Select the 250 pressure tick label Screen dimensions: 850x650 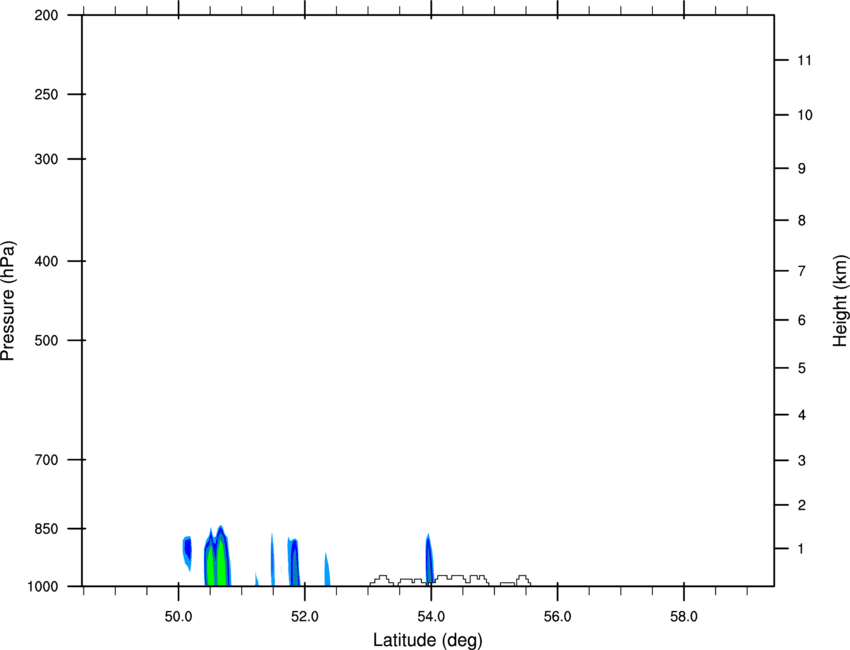point(46,94)
